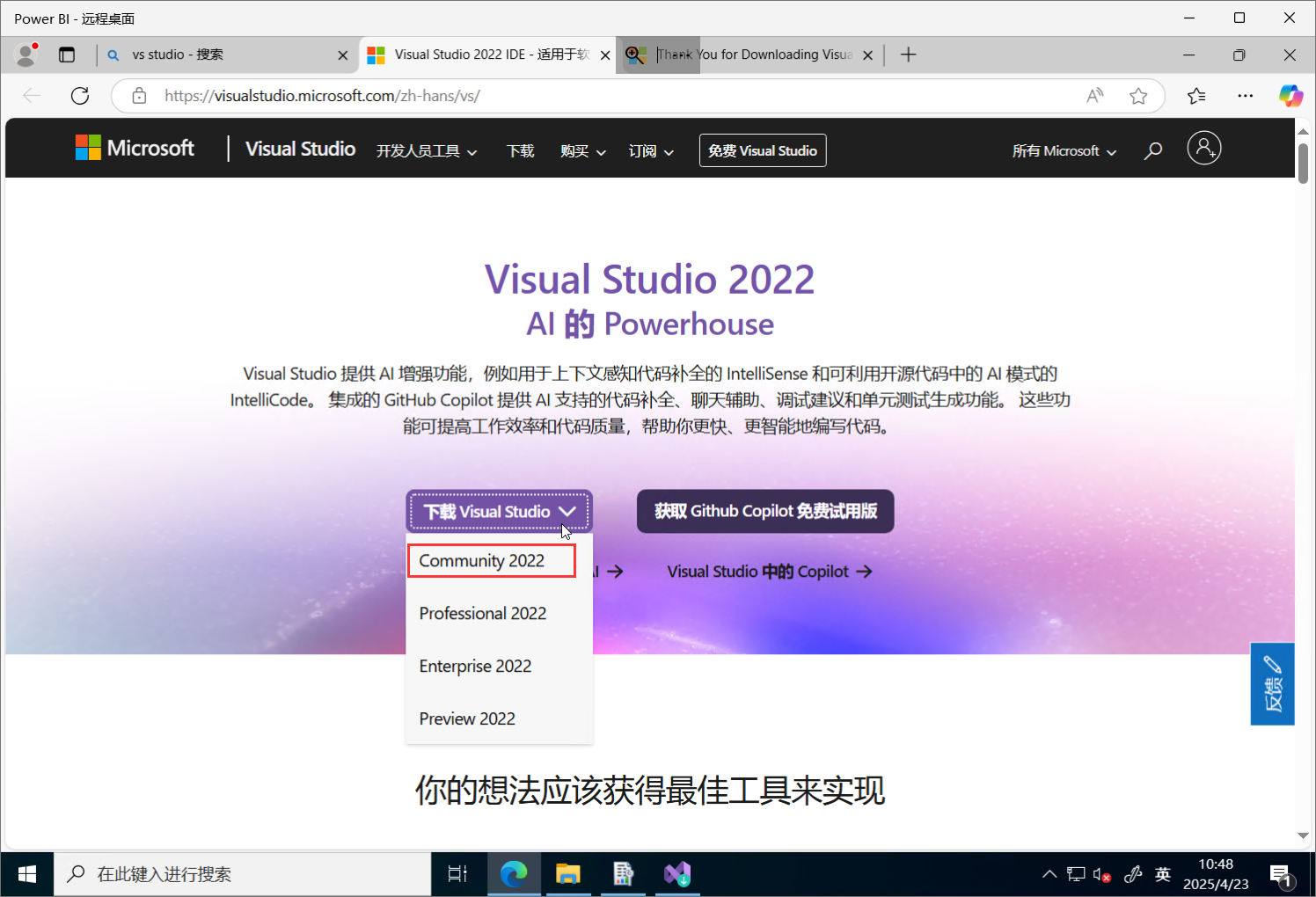Click the network tray icon
Screen dimensions: 1316x897
point(1076,874)
